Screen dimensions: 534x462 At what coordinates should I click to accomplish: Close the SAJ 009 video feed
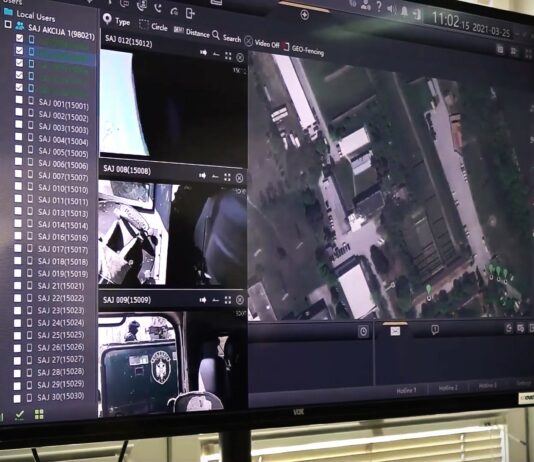(x=240, y=300)
